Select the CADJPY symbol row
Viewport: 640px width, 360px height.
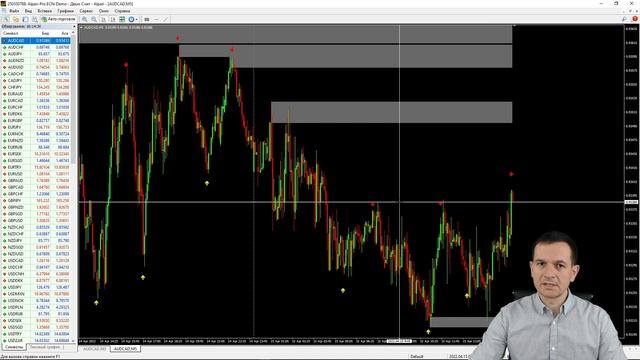coord(36,81)
